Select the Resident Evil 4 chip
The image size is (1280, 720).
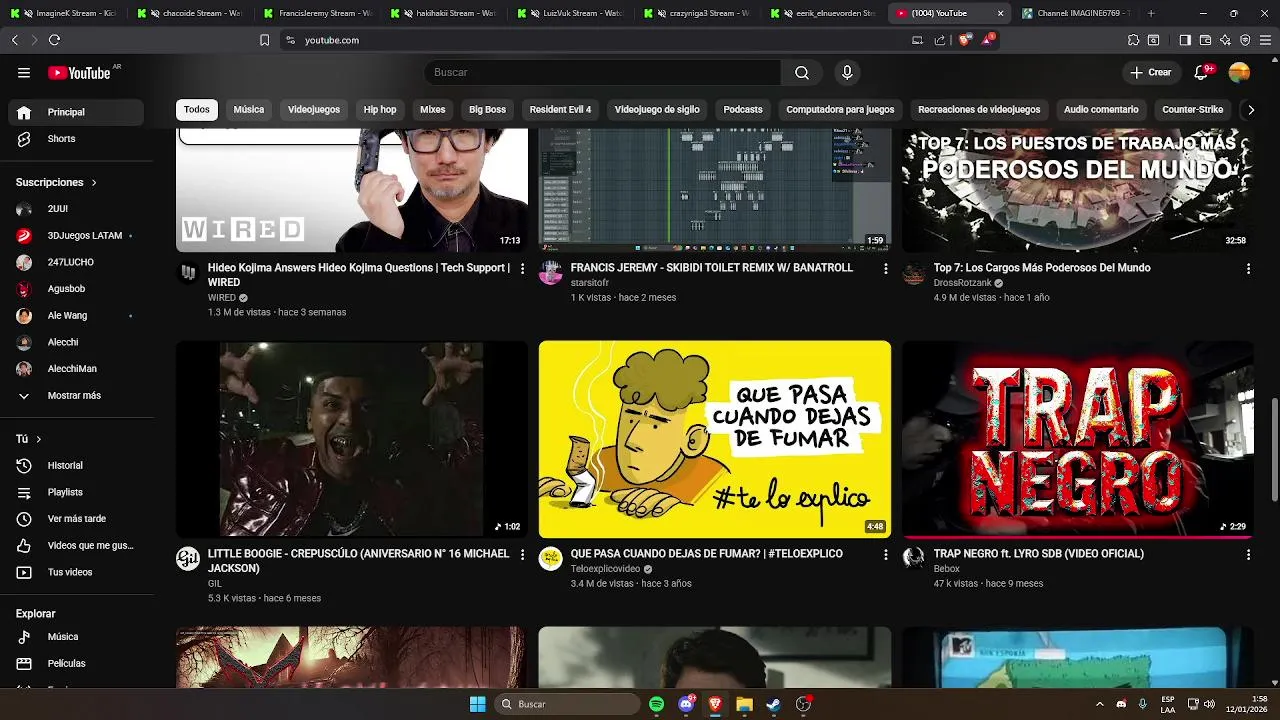[560, 110]
